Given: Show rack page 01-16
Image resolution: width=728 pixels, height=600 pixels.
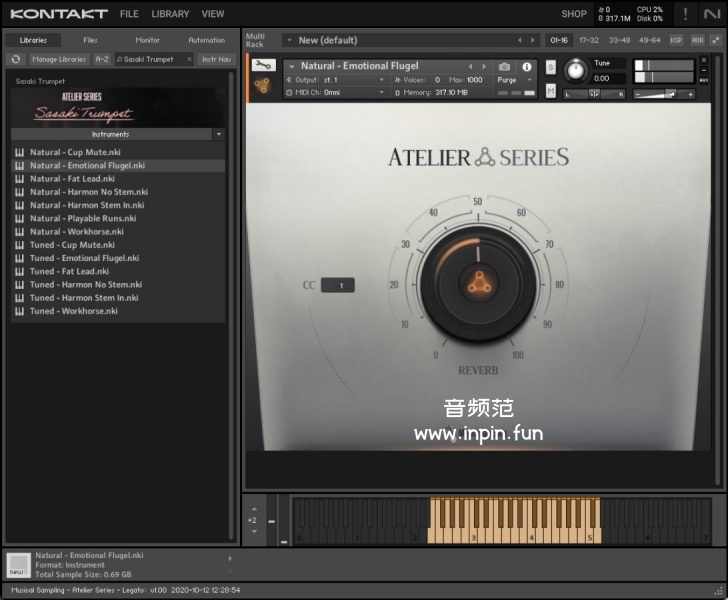Looking at the screenshot, I should tap(559, 40).
